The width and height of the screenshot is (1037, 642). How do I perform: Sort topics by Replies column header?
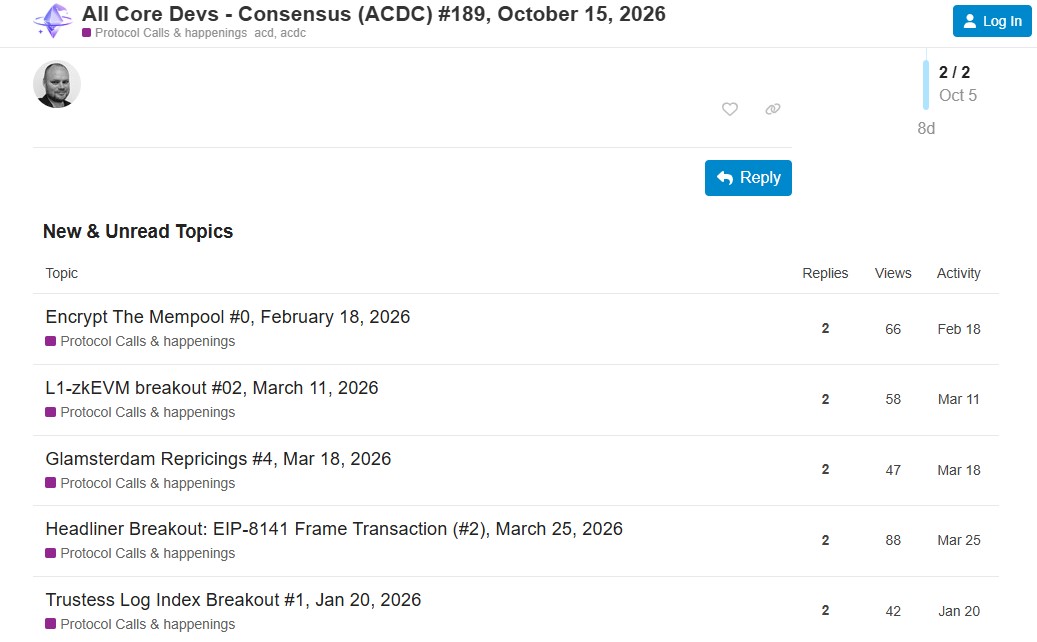tap(825, 273)
